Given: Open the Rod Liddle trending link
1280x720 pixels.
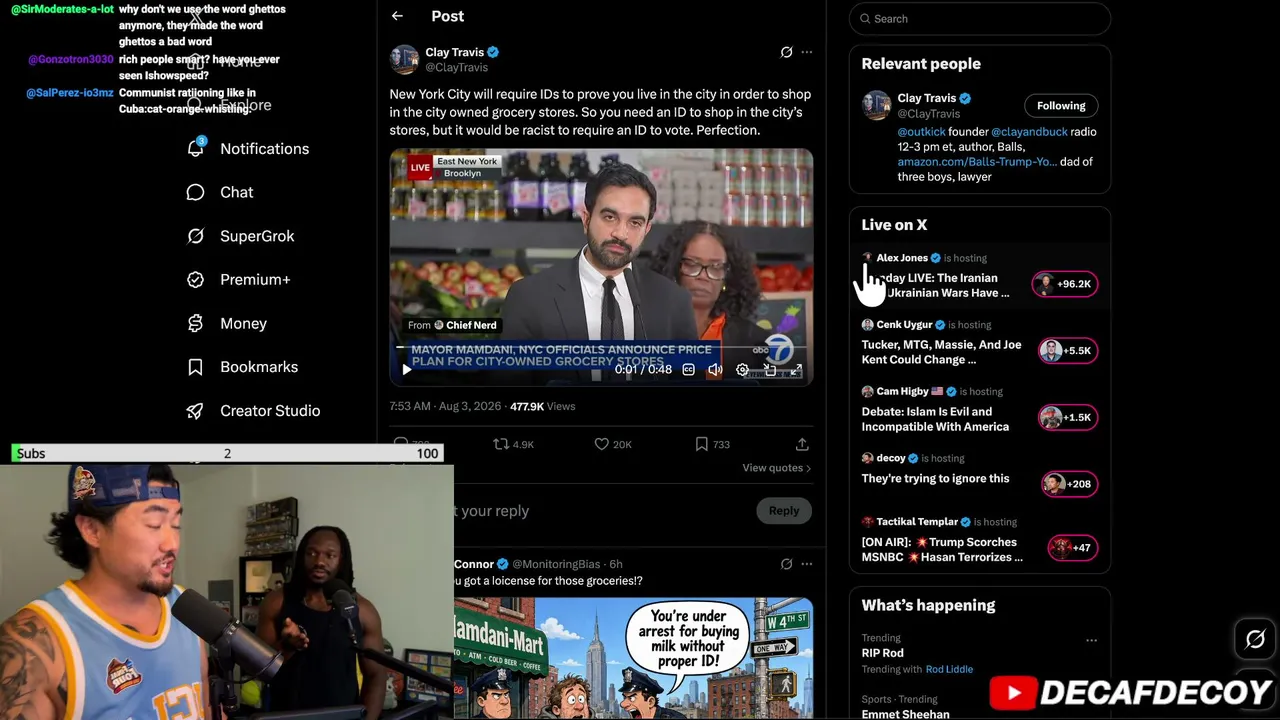Looking at the screenshot, I should [x=949, y=670].
